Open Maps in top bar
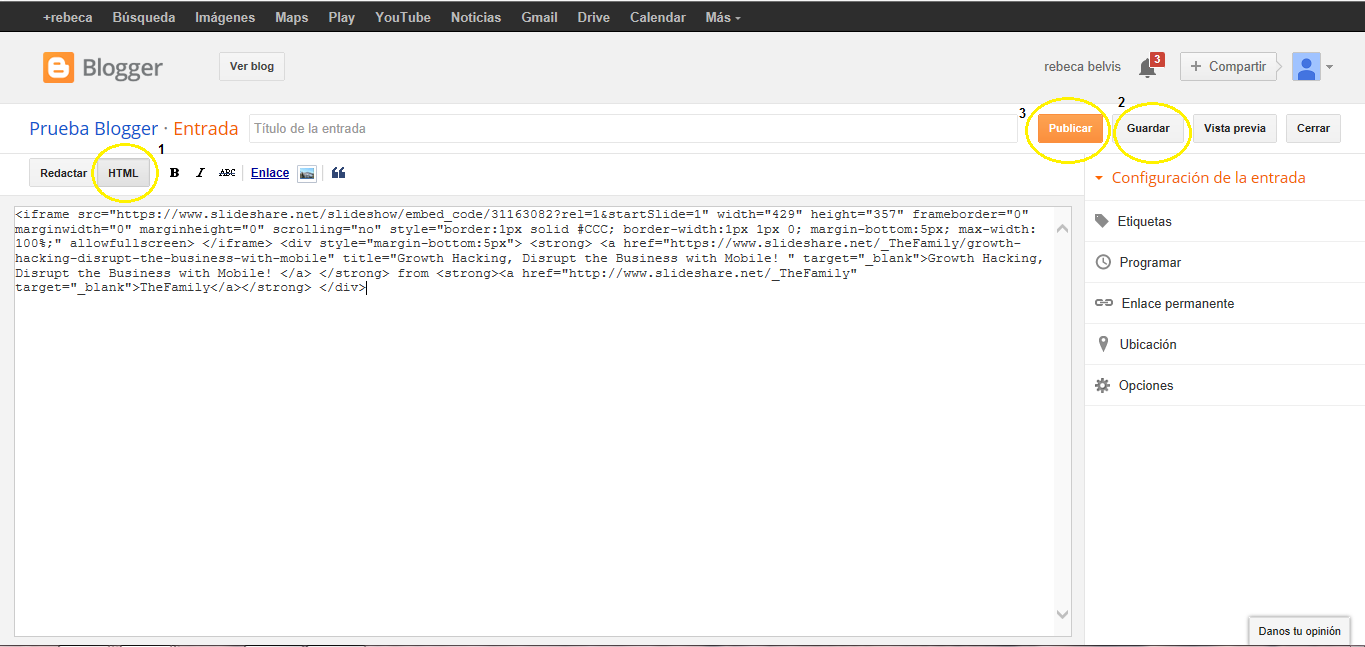1365x647 pixels. coord(292,17)
